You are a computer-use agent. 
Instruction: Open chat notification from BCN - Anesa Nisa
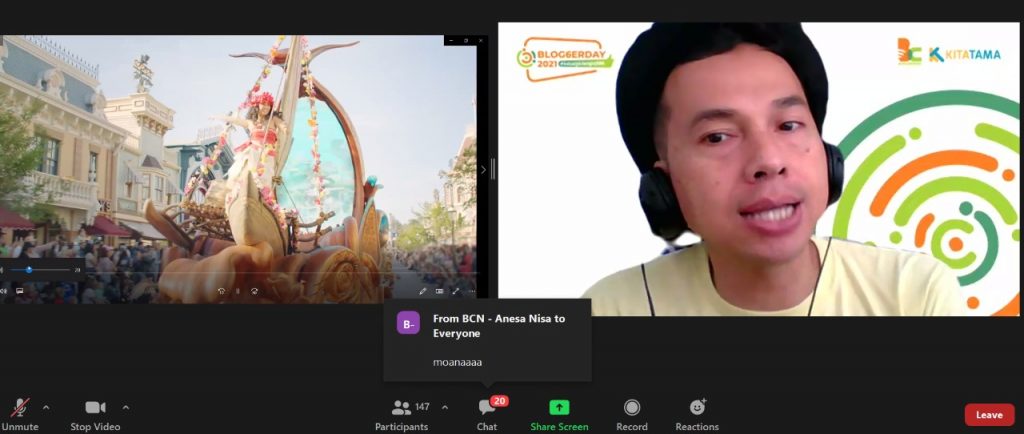[x=487, y=340]
